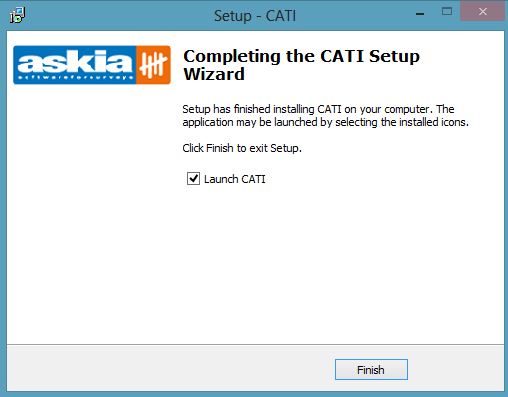Close the Setup - CATI window
This screenshot has width=508, height=397.
(482, 12)
